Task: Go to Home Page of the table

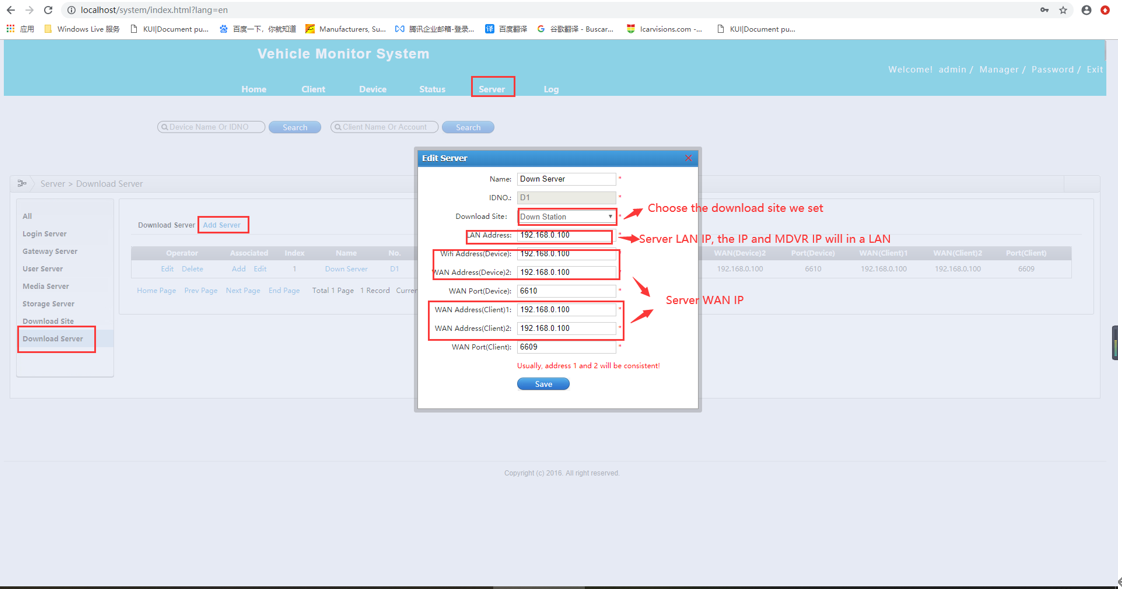Action: coord(156,291)
